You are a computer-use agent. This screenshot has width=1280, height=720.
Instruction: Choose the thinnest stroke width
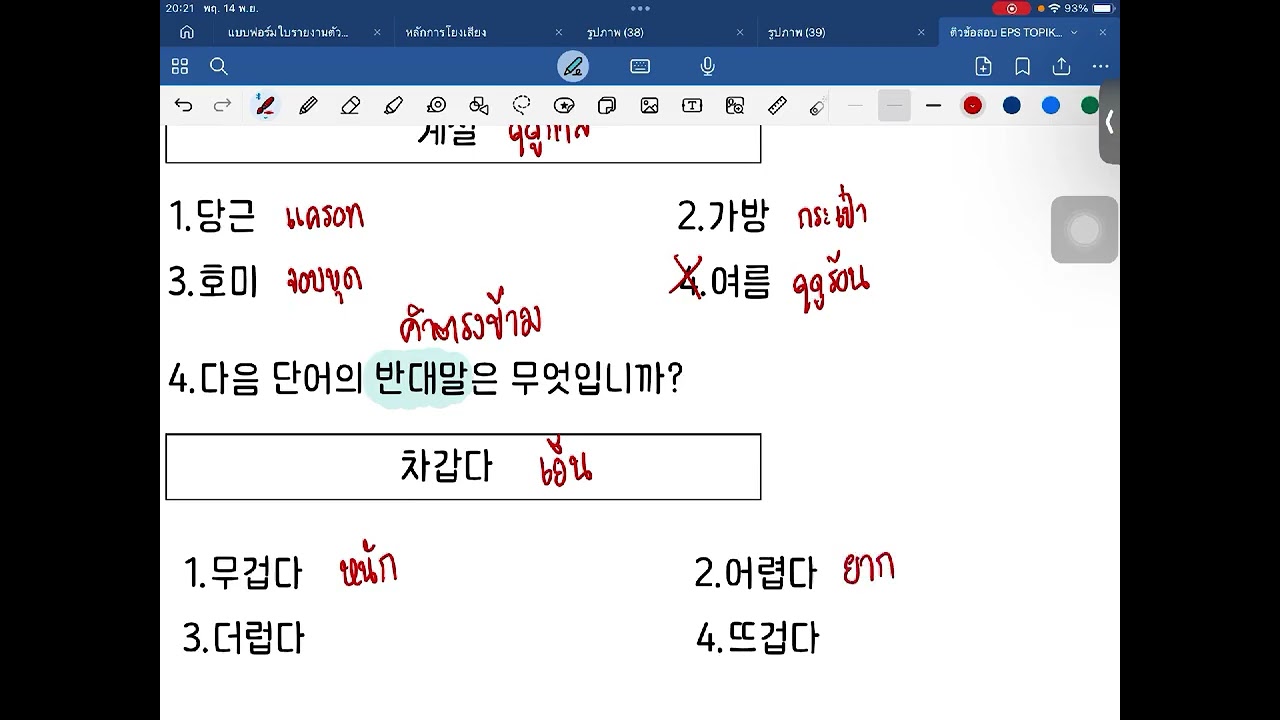[855, 105]
